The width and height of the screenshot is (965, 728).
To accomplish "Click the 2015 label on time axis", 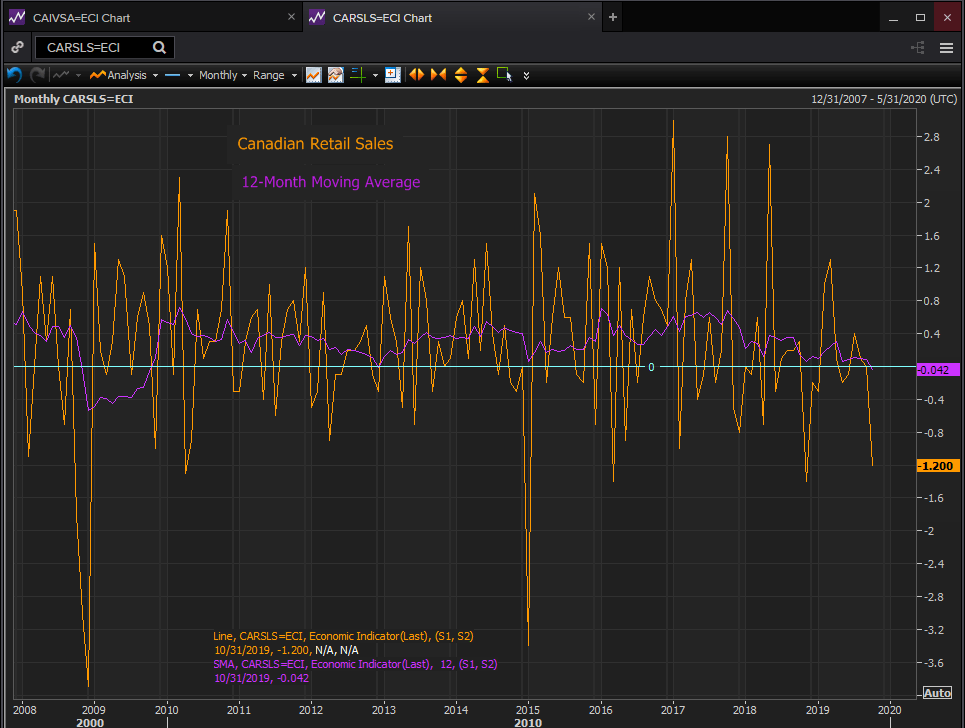I will [527, 710].
